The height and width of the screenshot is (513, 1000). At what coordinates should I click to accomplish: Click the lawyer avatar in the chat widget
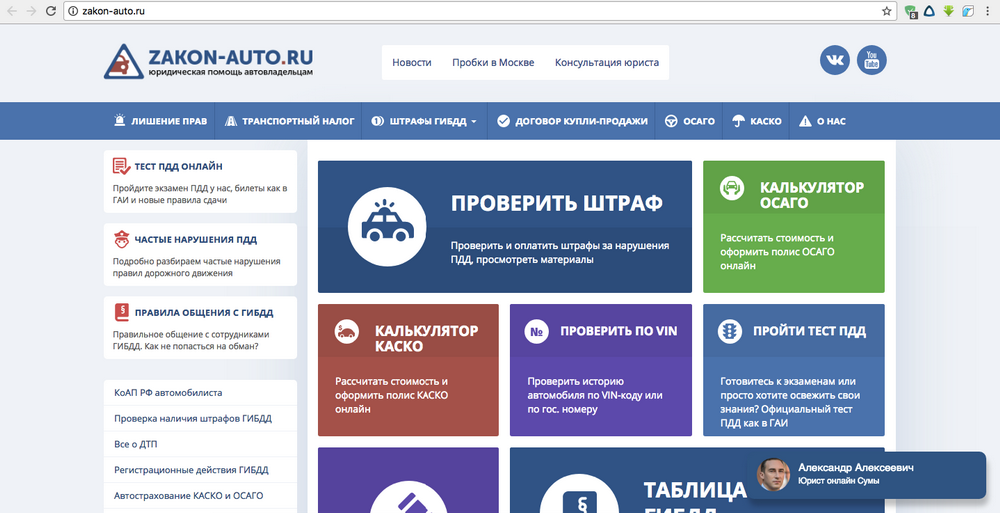tap(773, 474)
